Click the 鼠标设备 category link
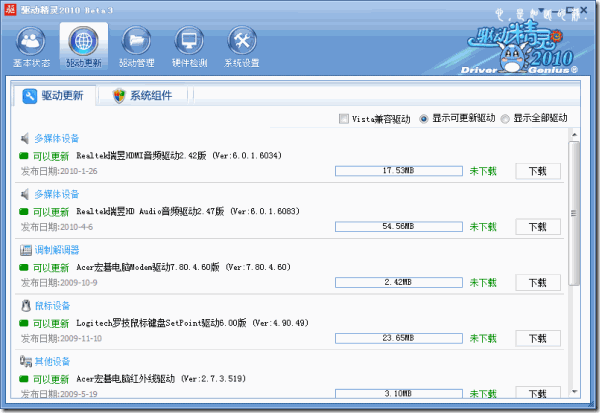The height and width of the screenshot is (413, 600). click(52, 306)
